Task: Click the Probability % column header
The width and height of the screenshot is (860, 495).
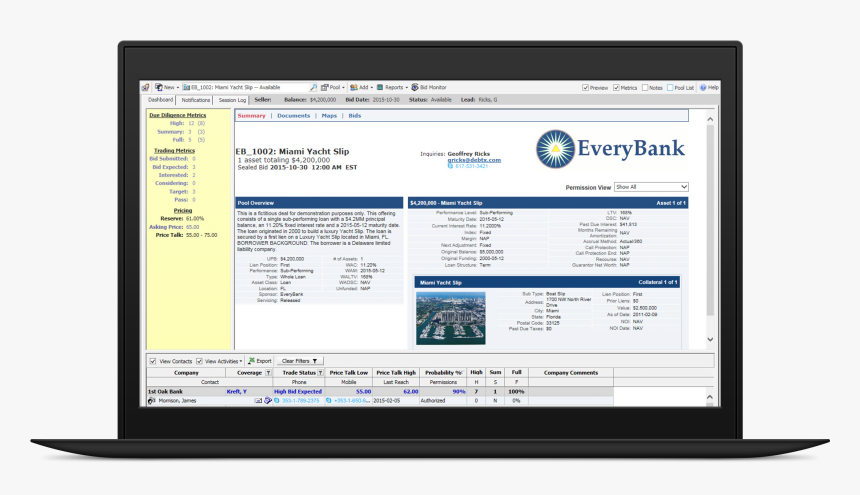Action: click(x=443, y=373)
